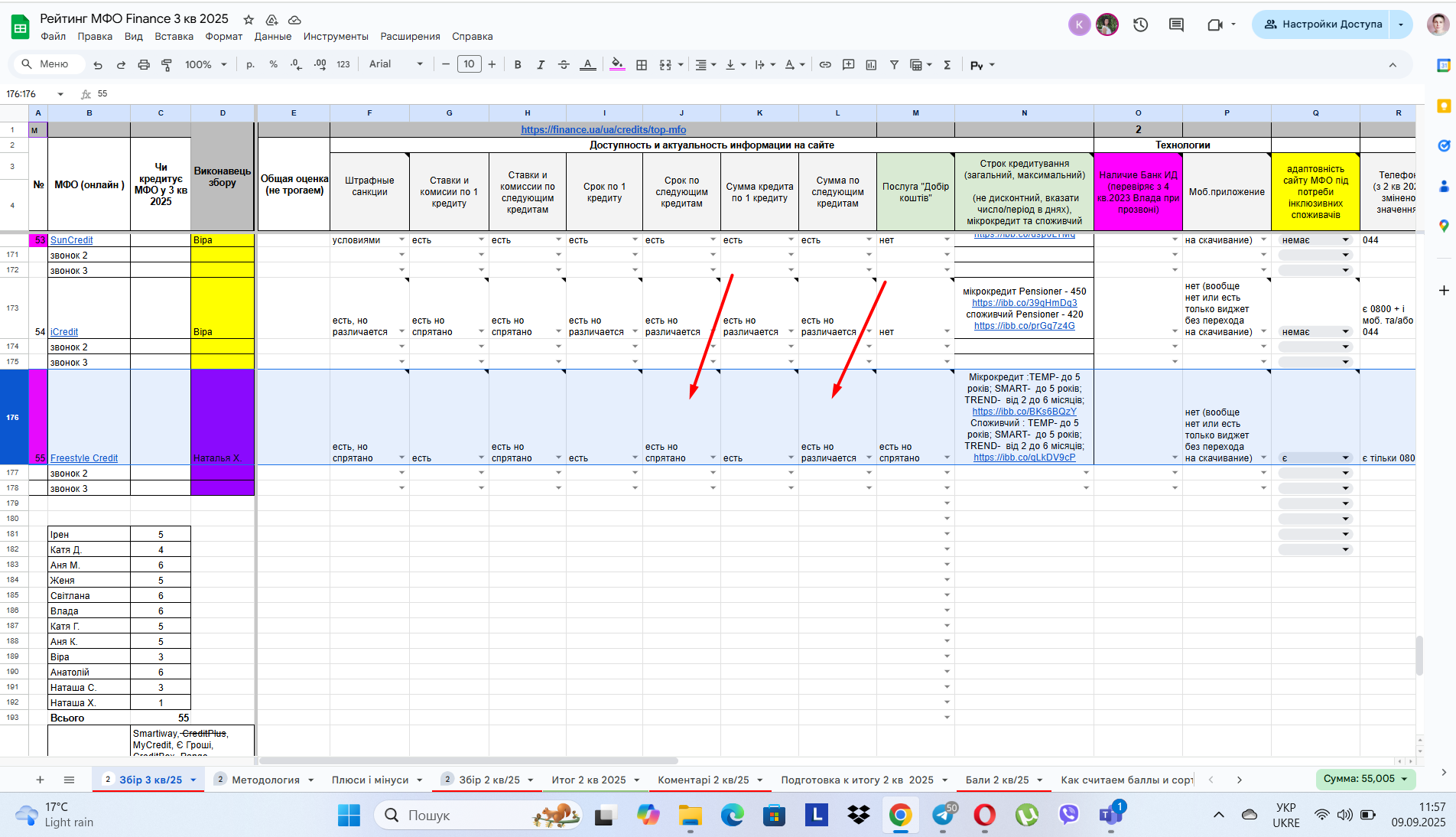Click the font size input field
Viewport: 1456px width, 837px height.
coord(469,64)
